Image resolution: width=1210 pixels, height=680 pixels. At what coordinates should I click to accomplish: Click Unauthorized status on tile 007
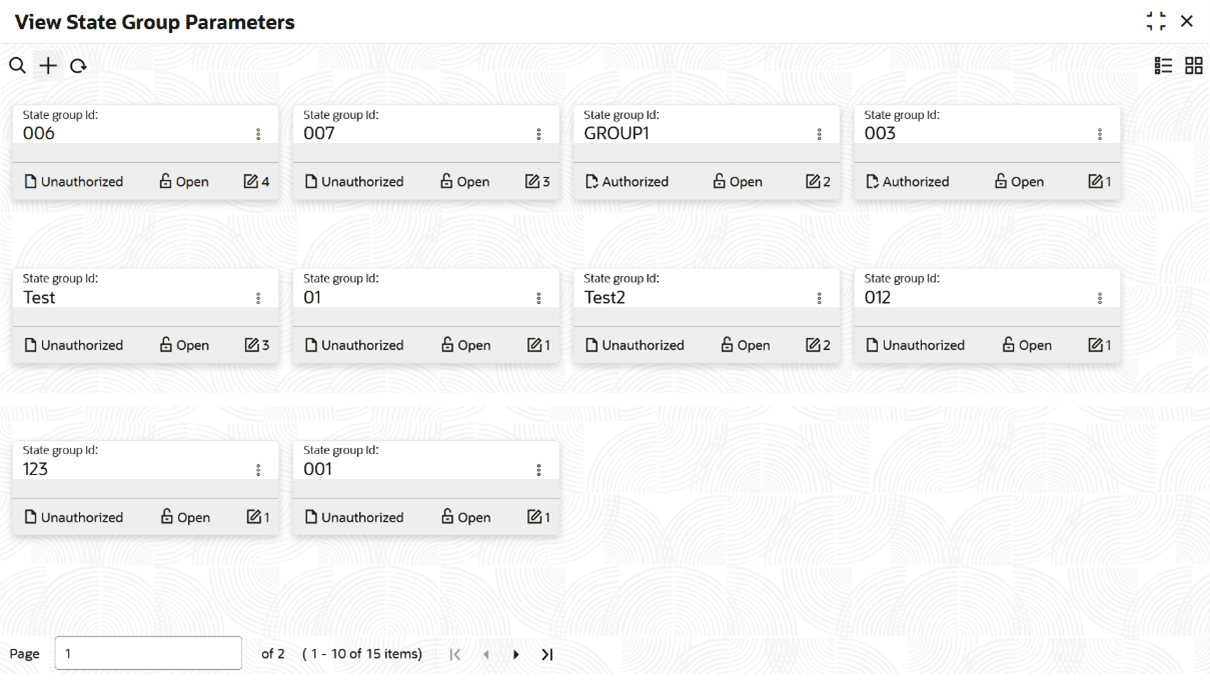tap(353, 182)
